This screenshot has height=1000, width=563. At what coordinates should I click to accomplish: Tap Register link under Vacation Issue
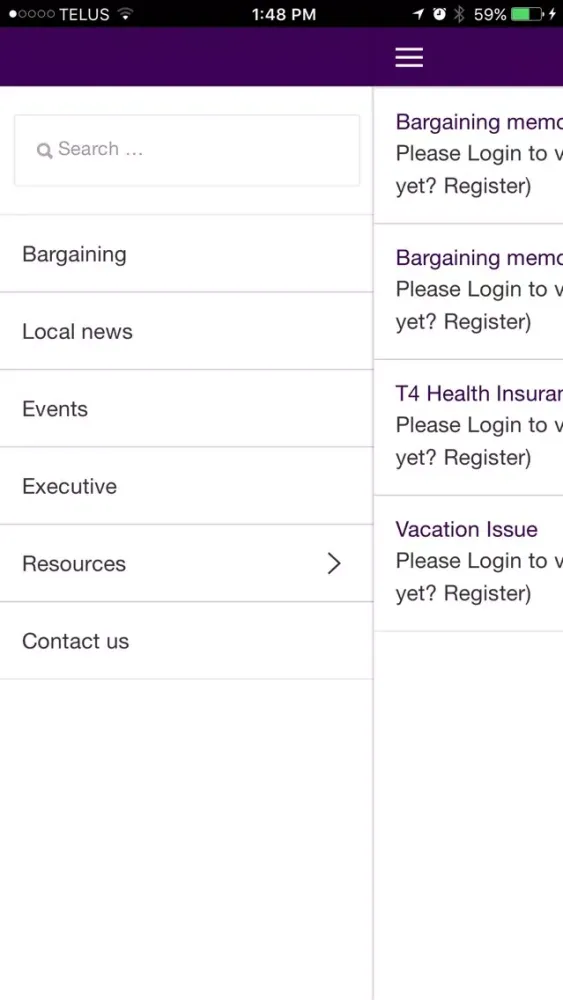pyautogui.click(x=485, y=594)
